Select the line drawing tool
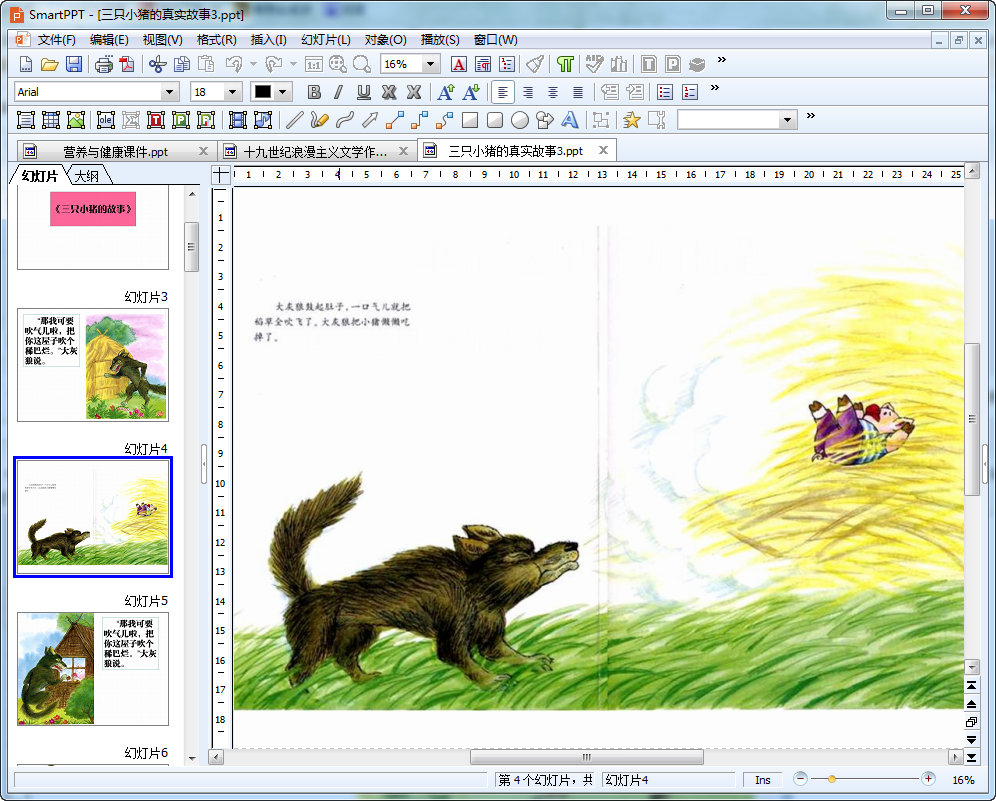The image size is (996, 801). pyautogui.click(x=294, y=119)
